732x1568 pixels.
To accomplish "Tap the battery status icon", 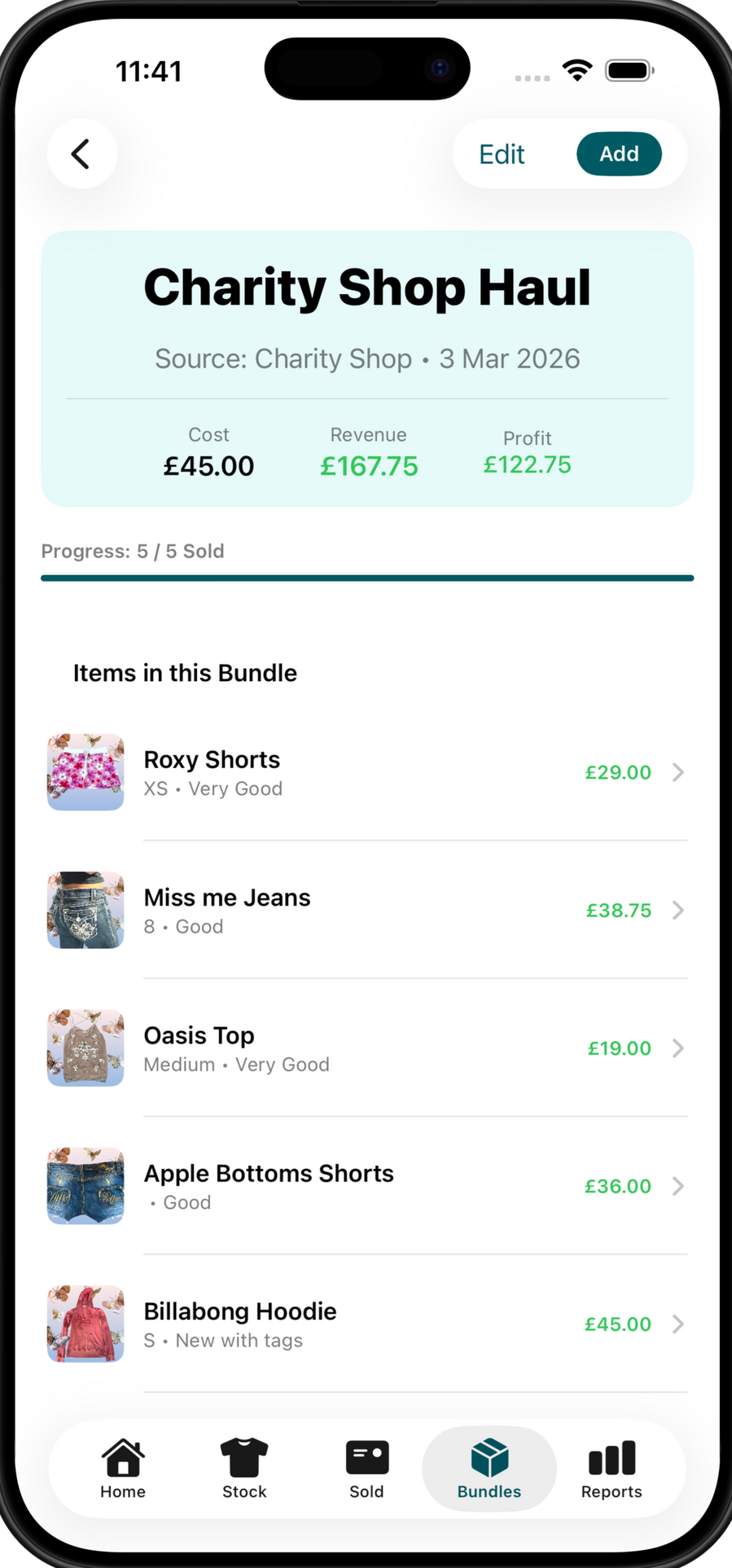I will 629,71.
